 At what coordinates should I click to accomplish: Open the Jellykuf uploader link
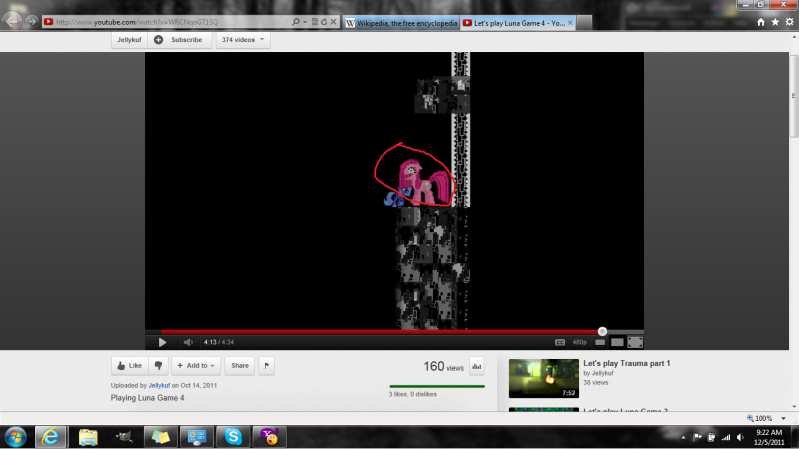click(159, 386)
